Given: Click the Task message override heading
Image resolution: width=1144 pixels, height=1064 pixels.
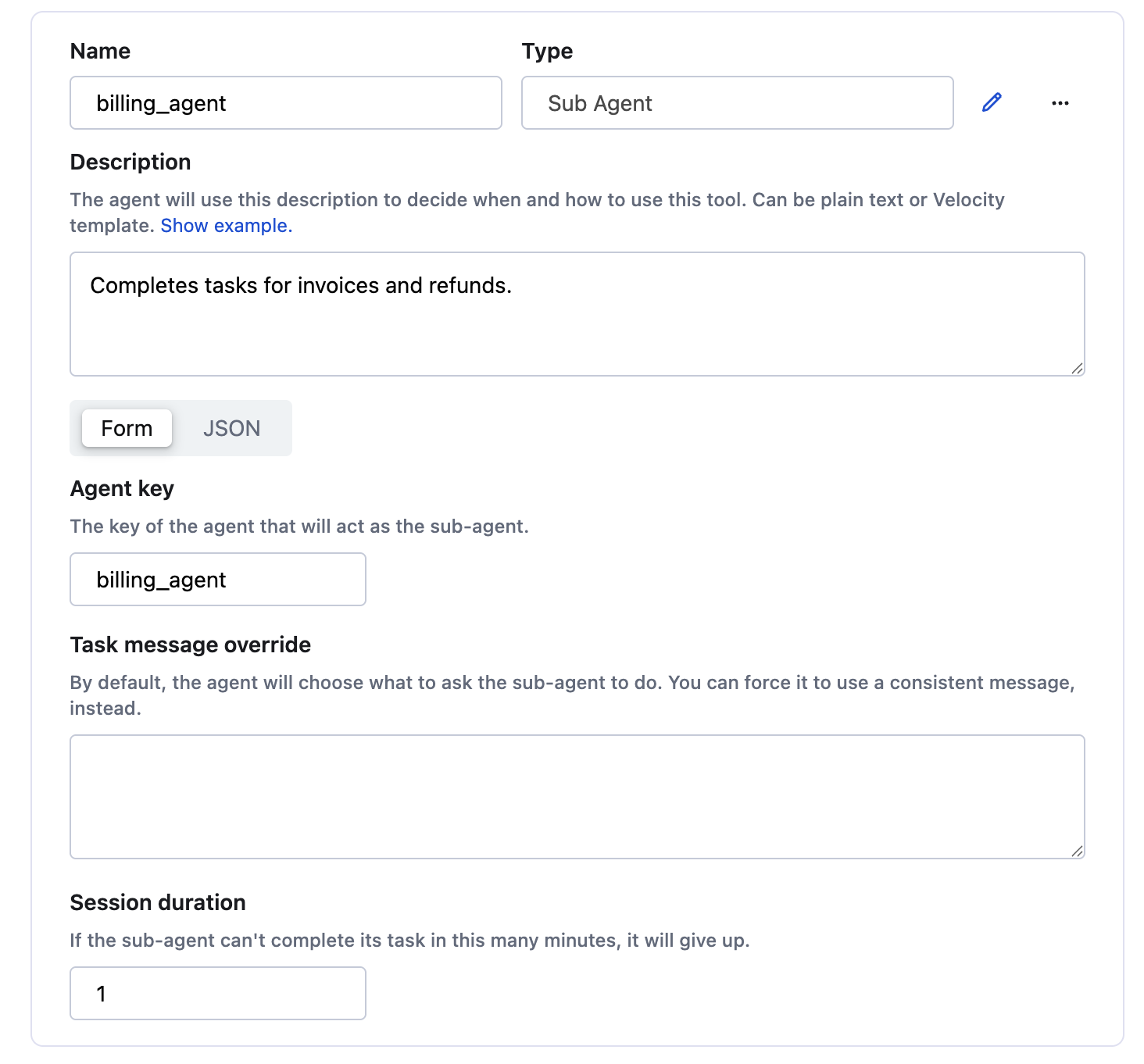Looking at the screenshot, I should click(x=190, y=644).
